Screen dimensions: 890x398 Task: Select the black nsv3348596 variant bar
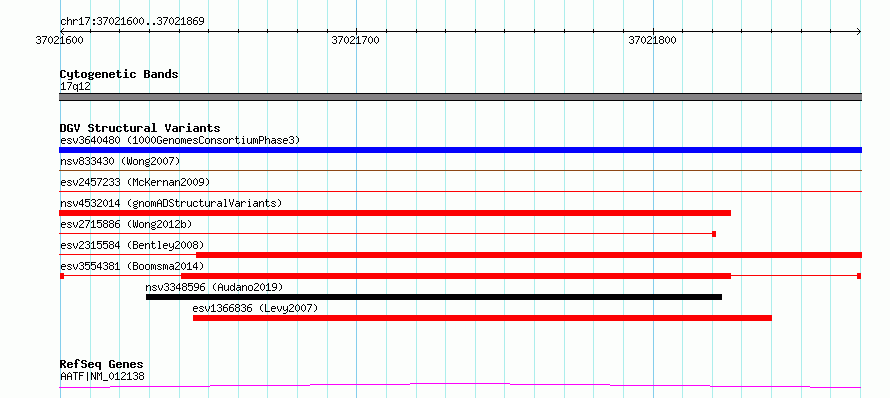coord(434,297)
